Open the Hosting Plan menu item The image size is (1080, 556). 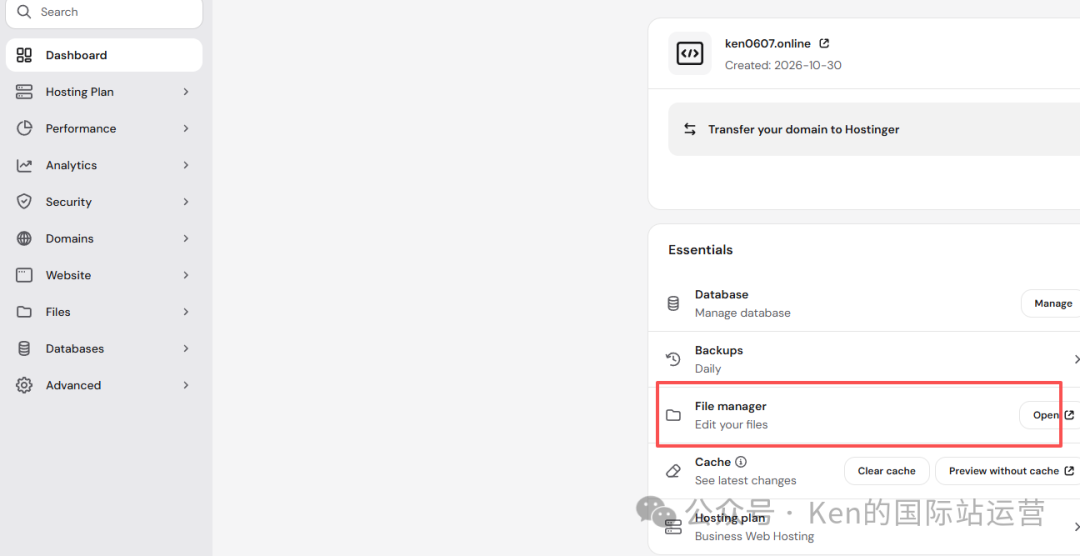tap(104, 92)
